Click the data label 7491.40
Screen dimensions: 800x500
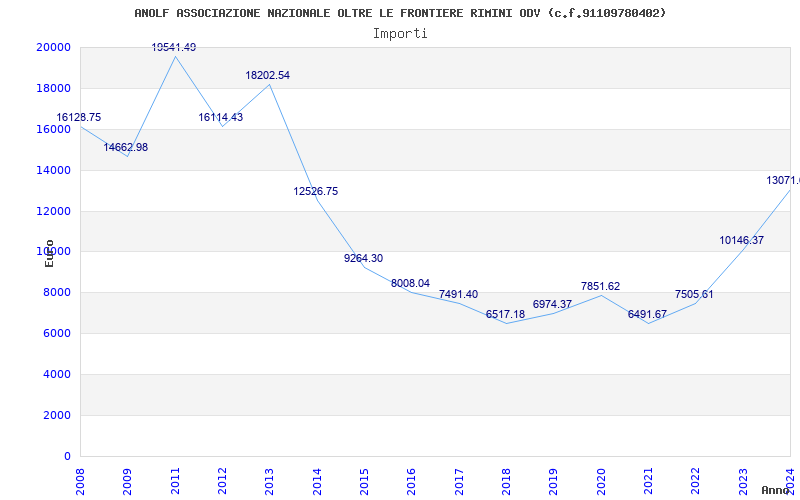click(458, 294)
